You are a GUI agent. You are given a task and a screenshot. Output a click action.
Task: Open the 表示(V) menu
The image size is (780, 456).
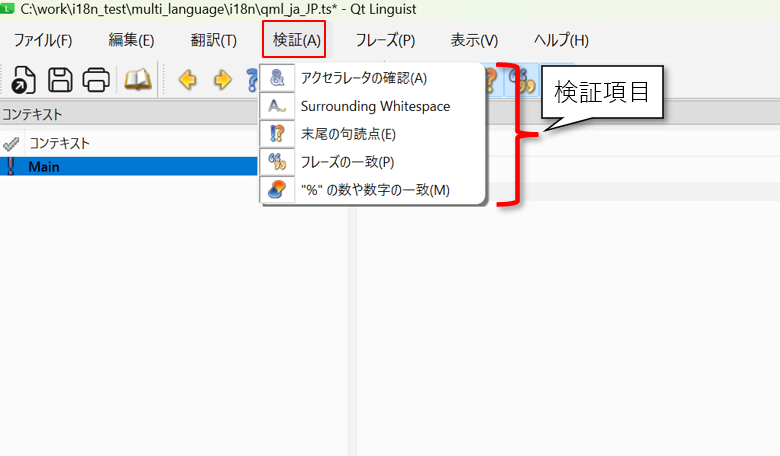tap(474, 40)
